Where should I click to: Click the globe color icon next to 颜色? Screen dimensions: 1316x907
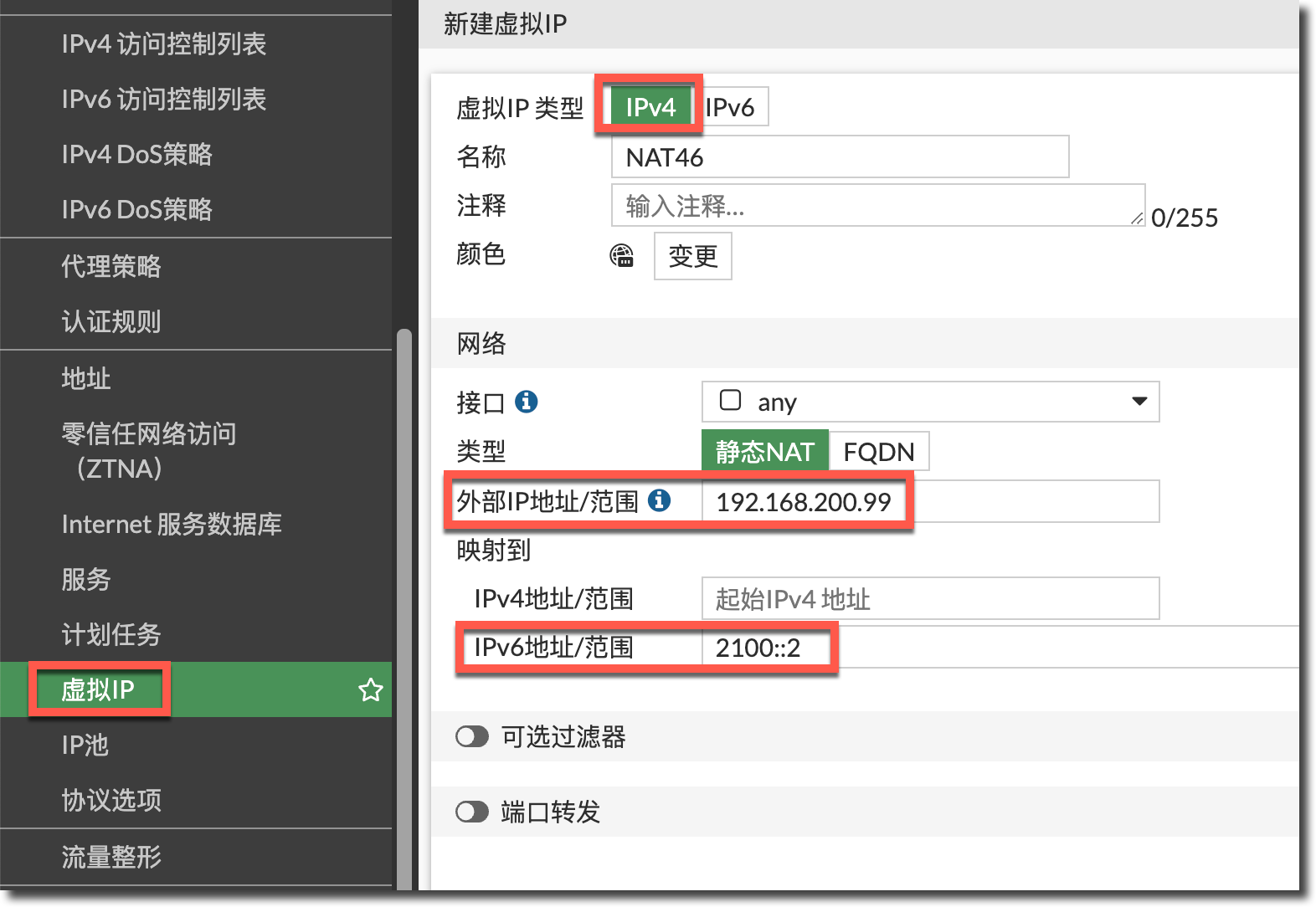(x=621, y=256)
